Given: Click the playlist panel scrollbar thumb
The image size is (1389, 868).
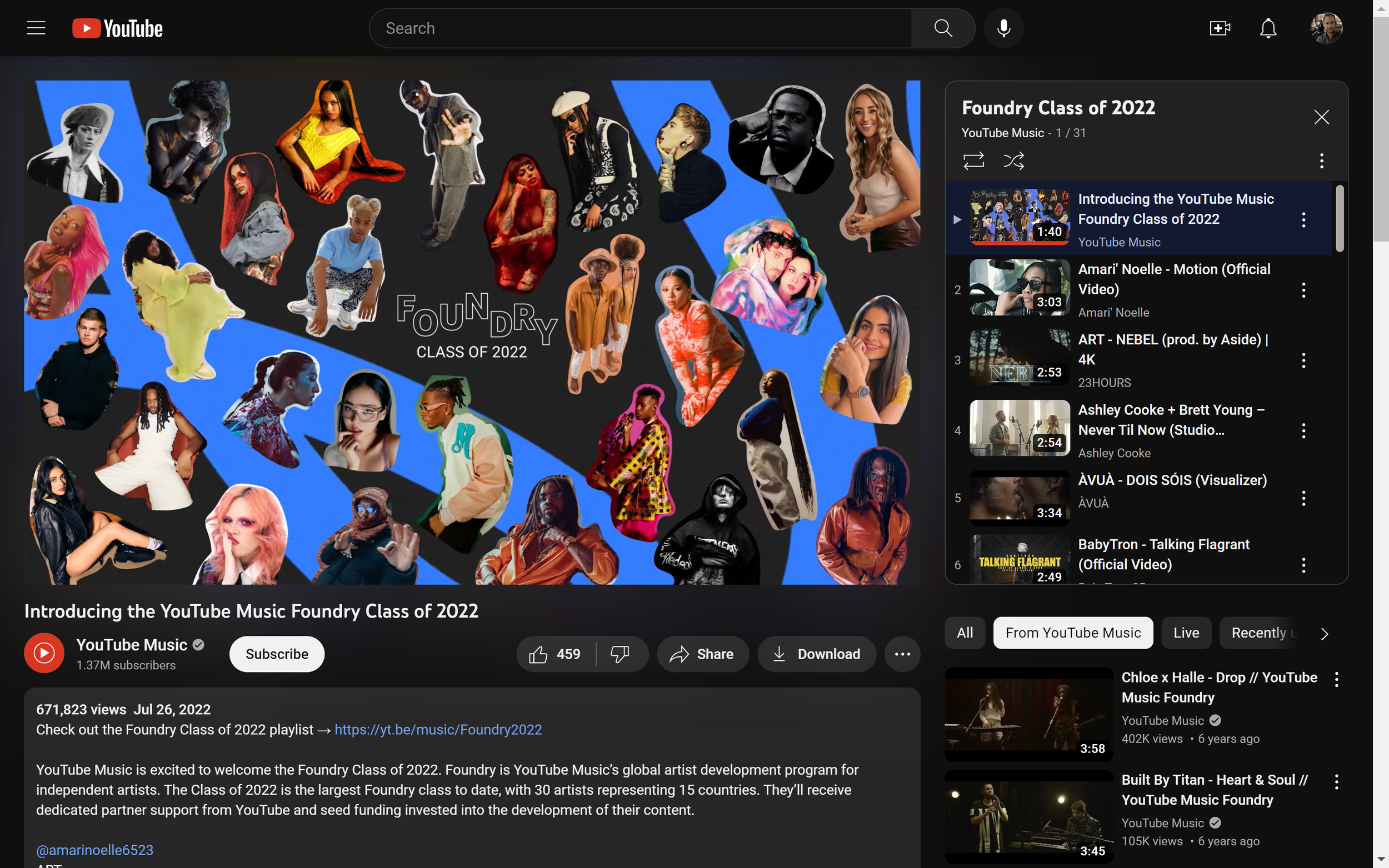Looking at the screenshot, I should pos(1340,218).
